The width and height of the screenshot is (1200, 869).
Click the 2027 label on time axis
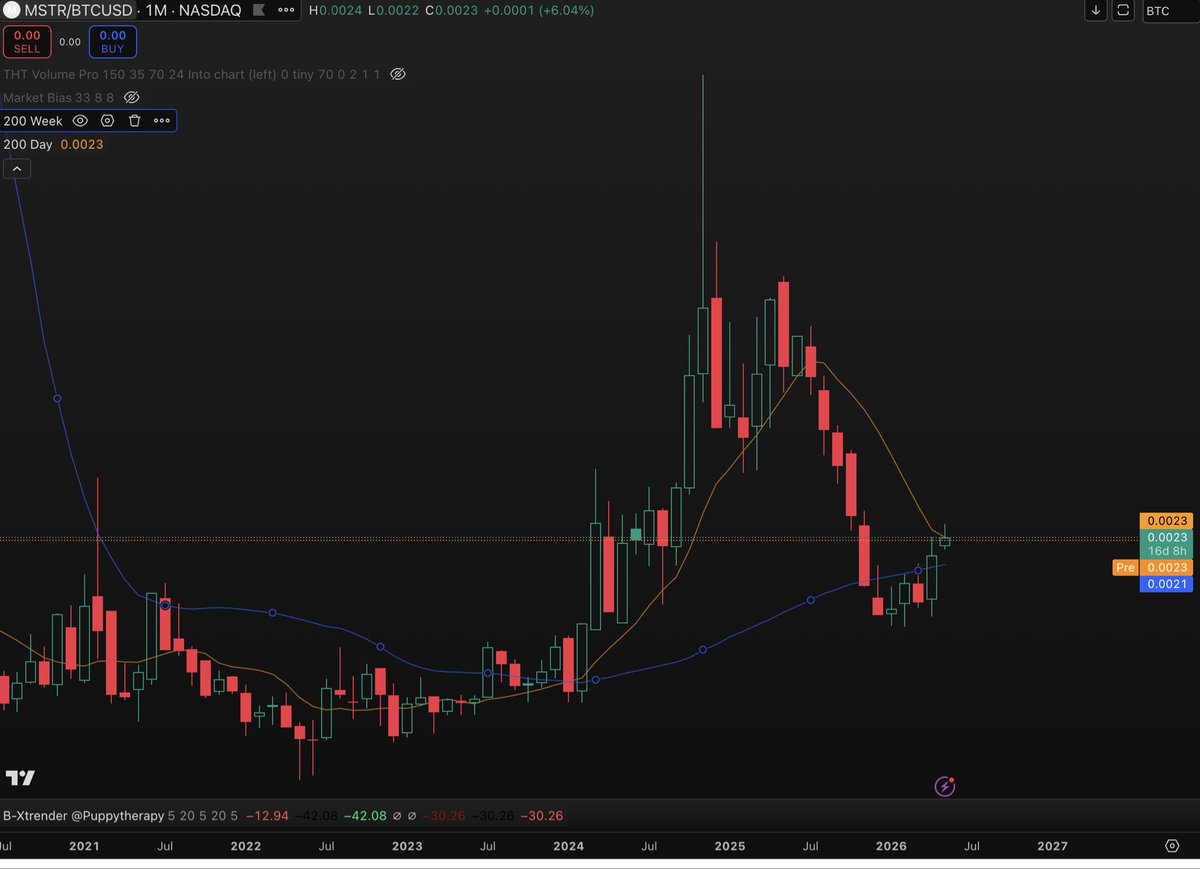(1052, 846)
